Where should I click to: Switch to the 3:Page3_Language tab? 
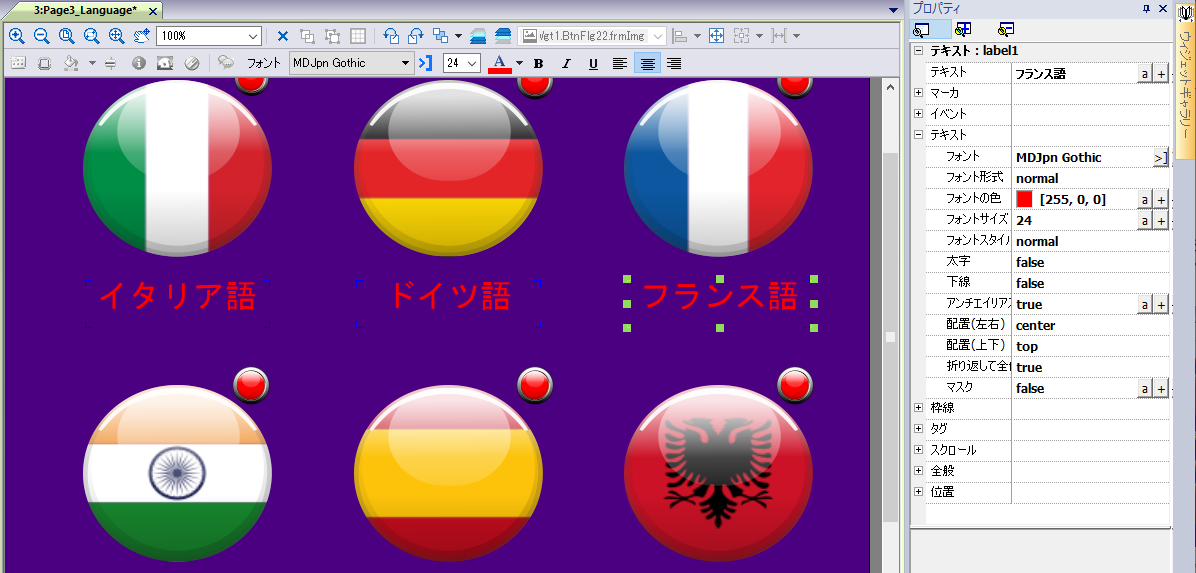85,11
